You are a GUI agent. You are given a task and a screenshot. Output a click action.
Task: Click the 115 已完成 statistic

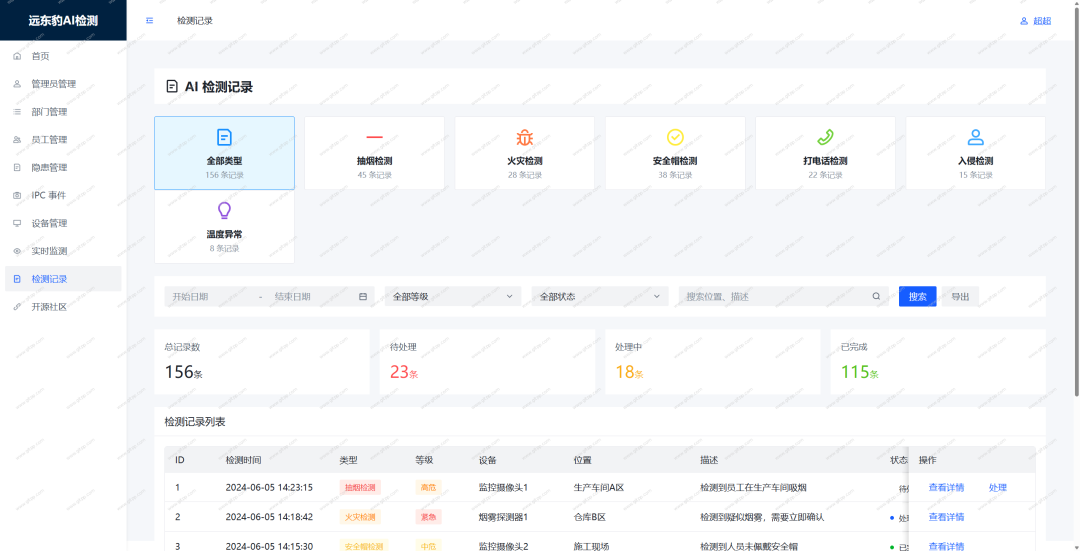[x=860, y=372]
